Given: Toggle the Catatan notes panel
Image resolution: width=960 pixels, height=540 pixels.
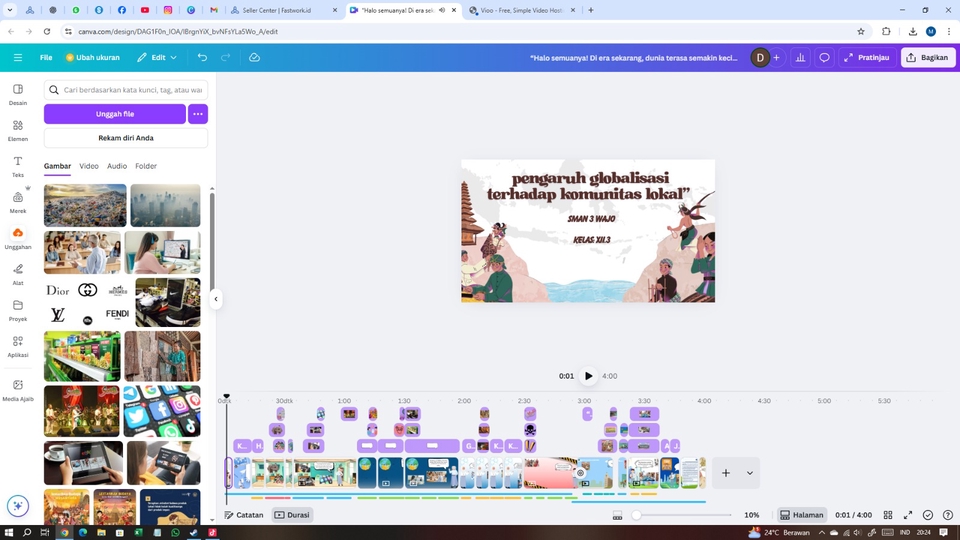Looking at the screenshot, I should tap(244, 515).
